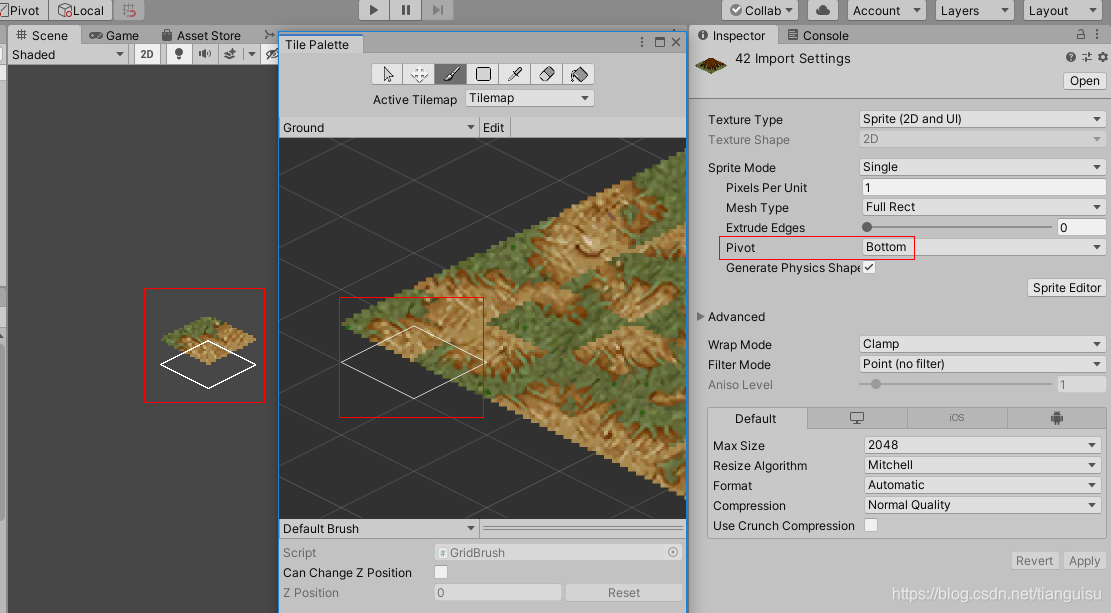Open the Ground palette dropdown

tap(378, 128)
